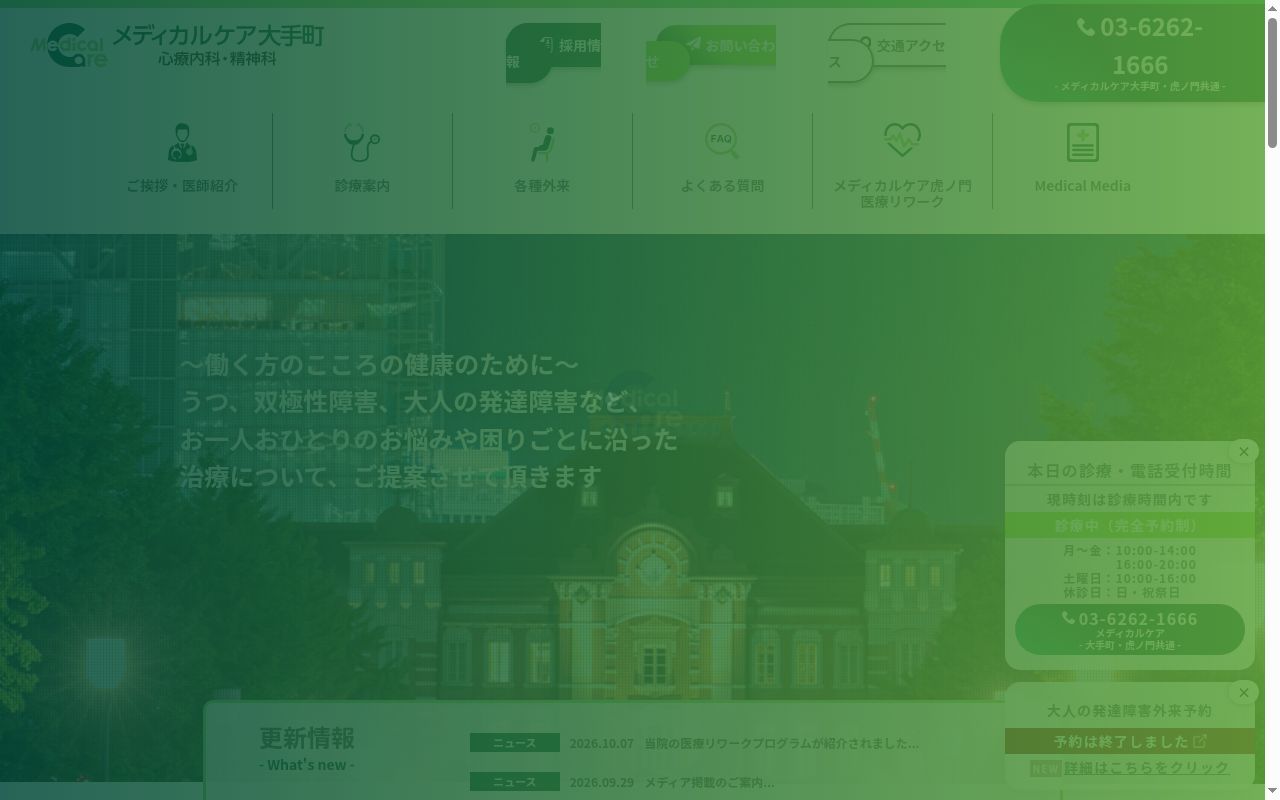
Task: Select the Medical Media document icon
Action: [x=1082, y=142]
